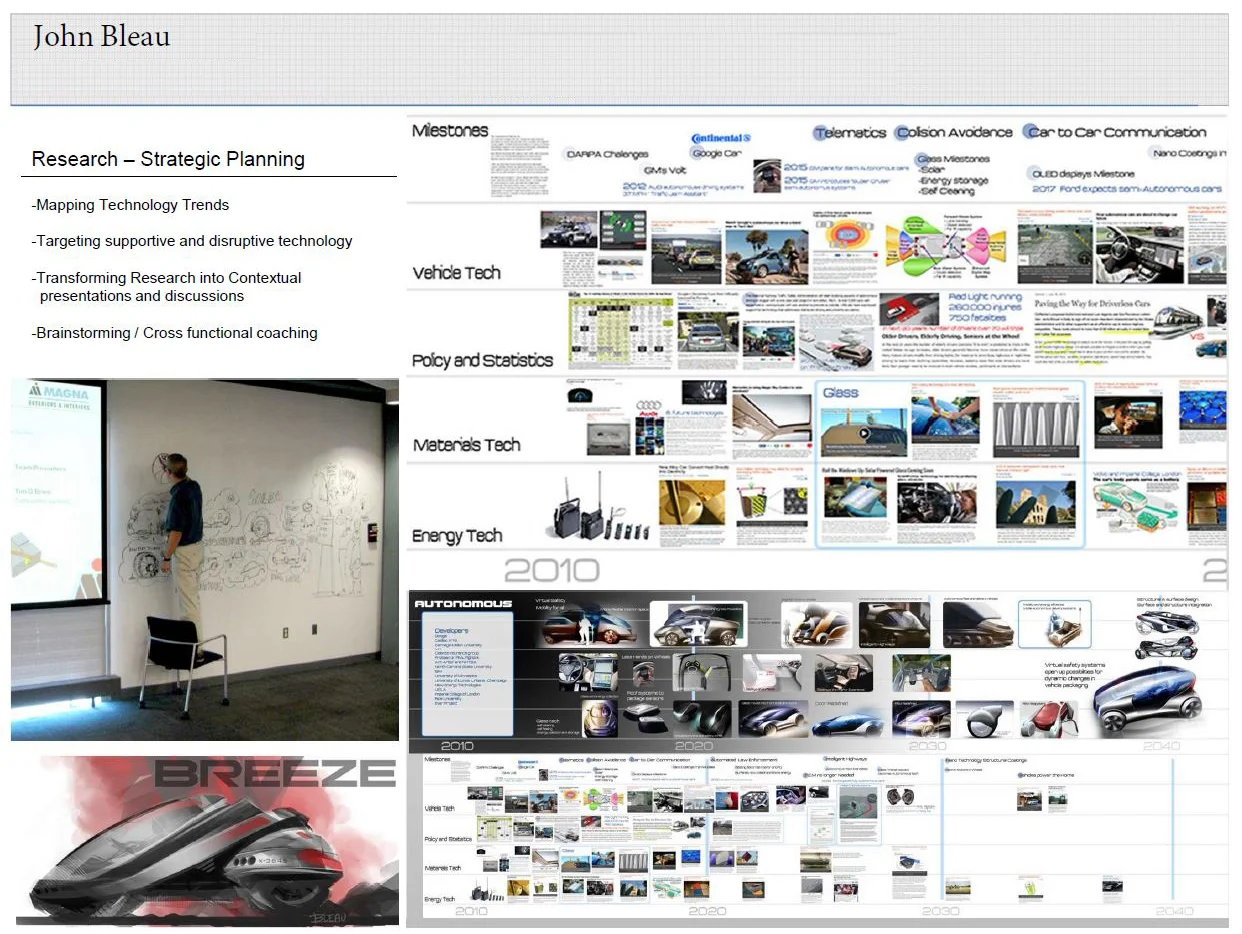Open the whiteboard sketching photo
The height and width of the screenshot is (934, 1242).
pyautogui.click(x=205, y=559)
